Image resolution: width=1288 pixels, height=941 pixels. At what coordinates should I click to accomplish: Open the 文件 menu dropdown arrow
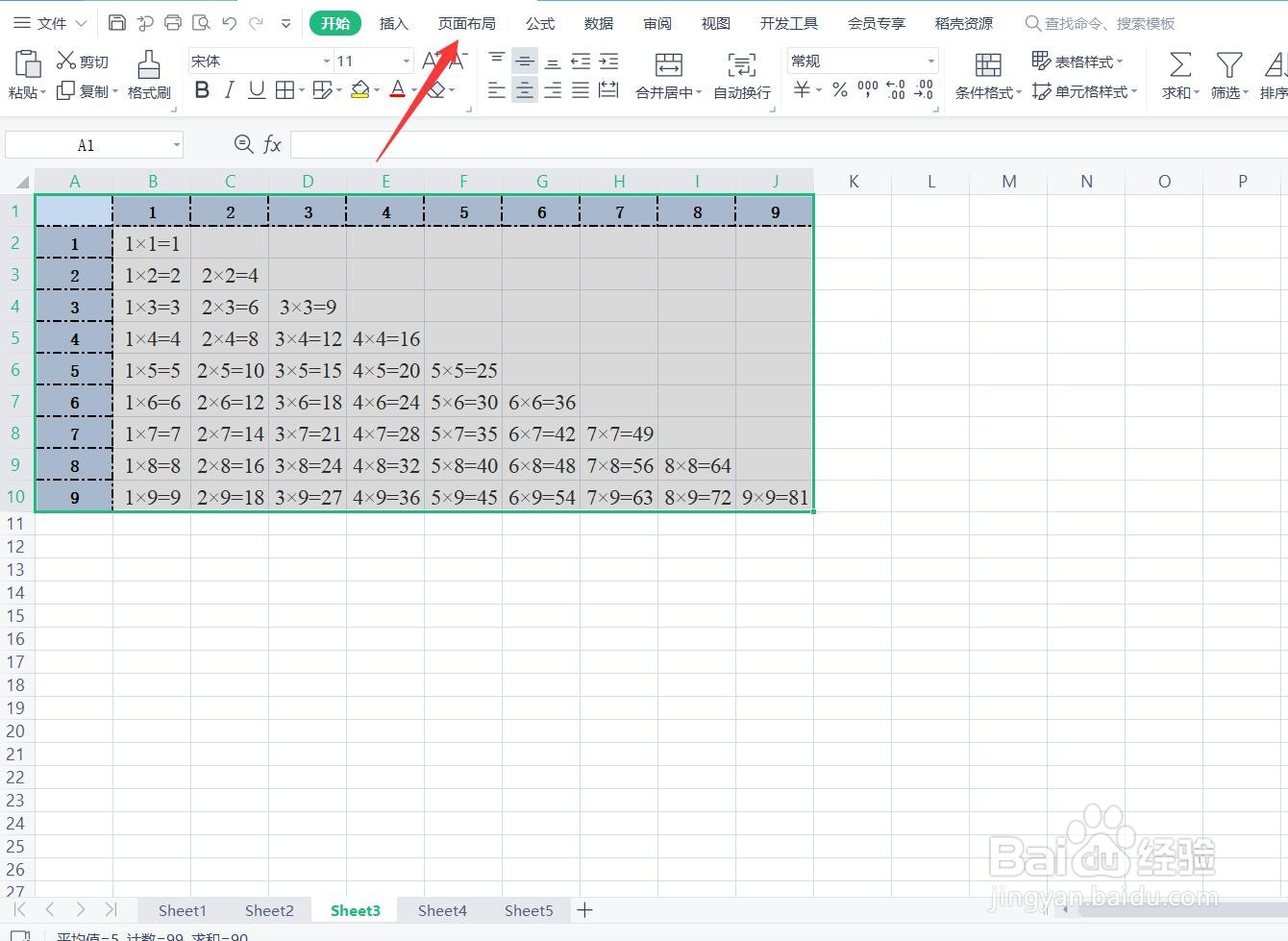click(81, 23)
